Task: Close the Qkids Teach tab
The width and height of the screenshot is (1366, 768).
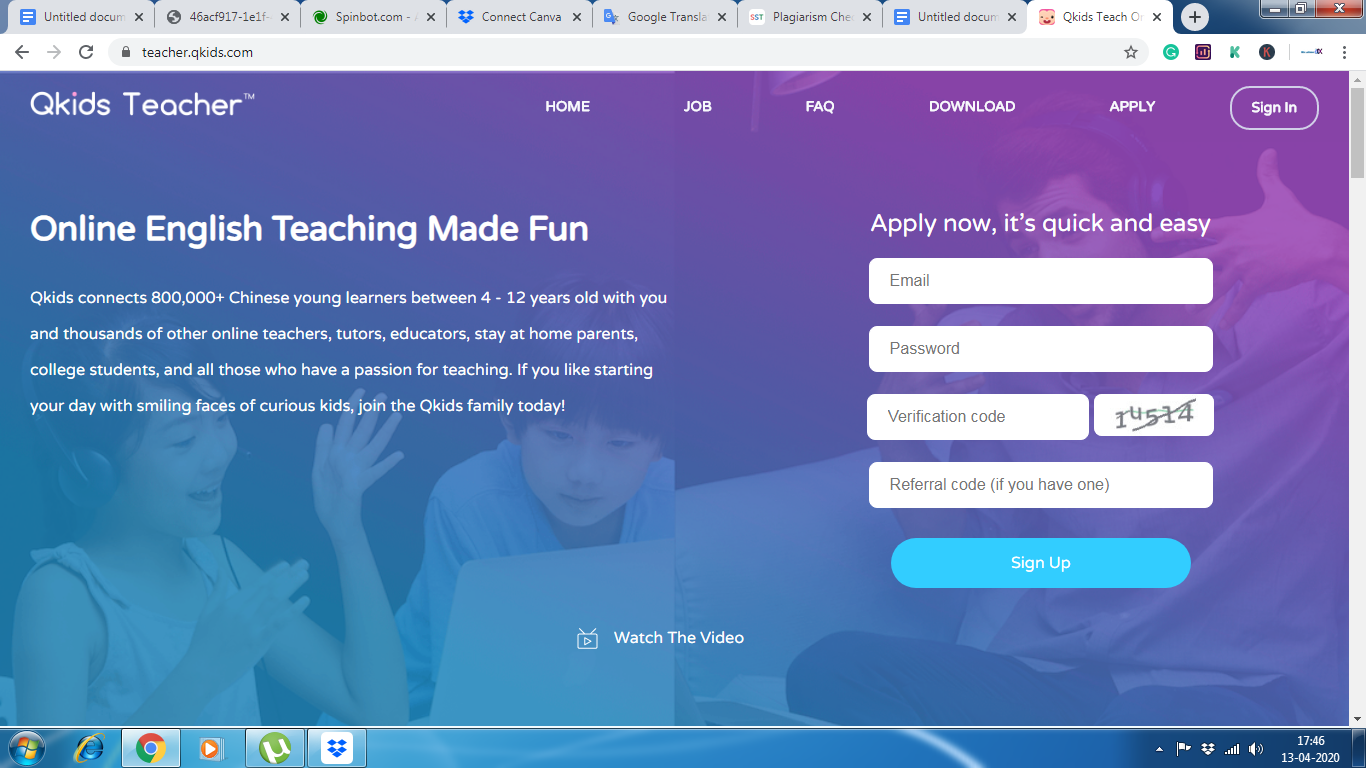Action: tap(1157, 17)
